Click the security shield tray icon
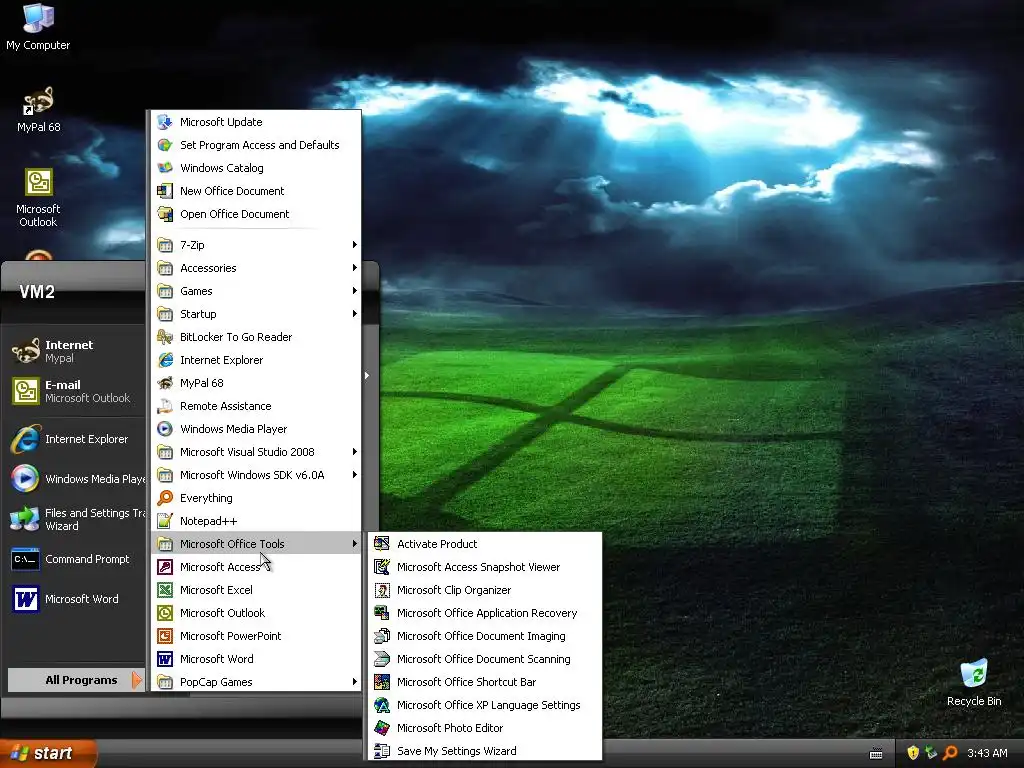 [x=913, y=753]
